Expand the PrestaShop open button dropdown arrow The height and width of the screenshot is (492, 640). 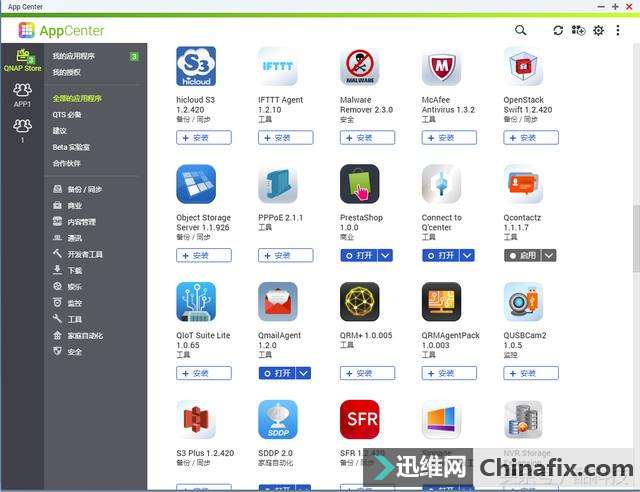coord(385,256)
